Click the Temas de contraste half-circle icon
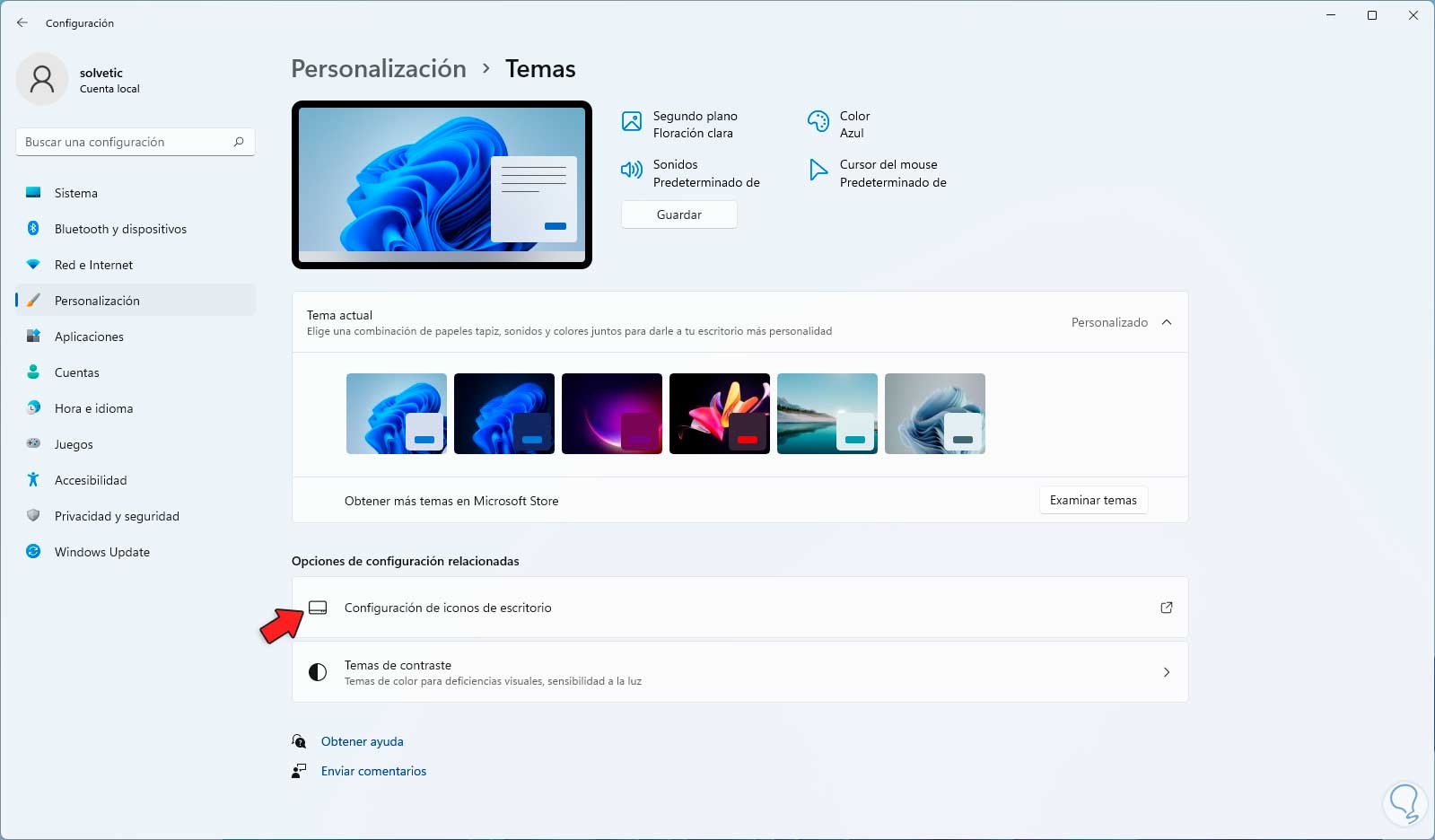1435x840 pixels. [318, 672]
